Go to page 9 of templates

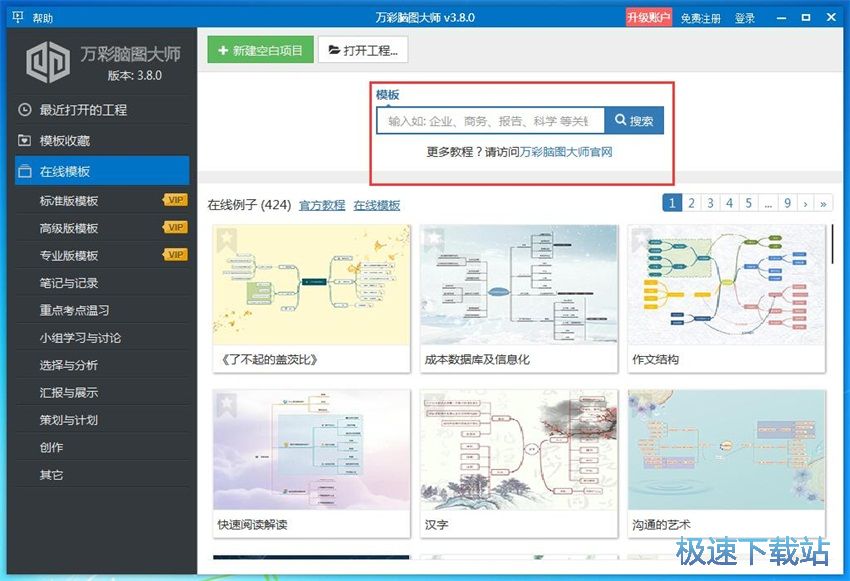click(787, 203)
